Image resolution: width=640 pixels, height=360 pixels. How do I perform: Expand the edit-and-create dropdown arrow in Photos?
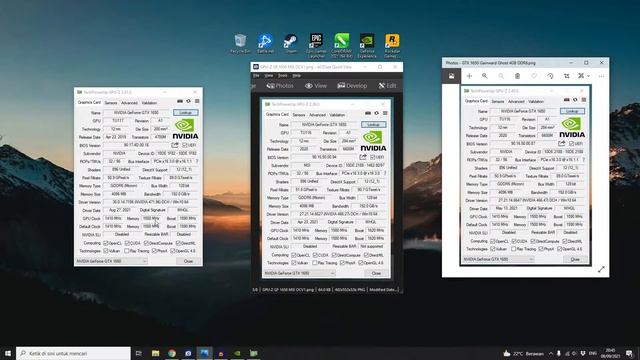pos(588,76)
